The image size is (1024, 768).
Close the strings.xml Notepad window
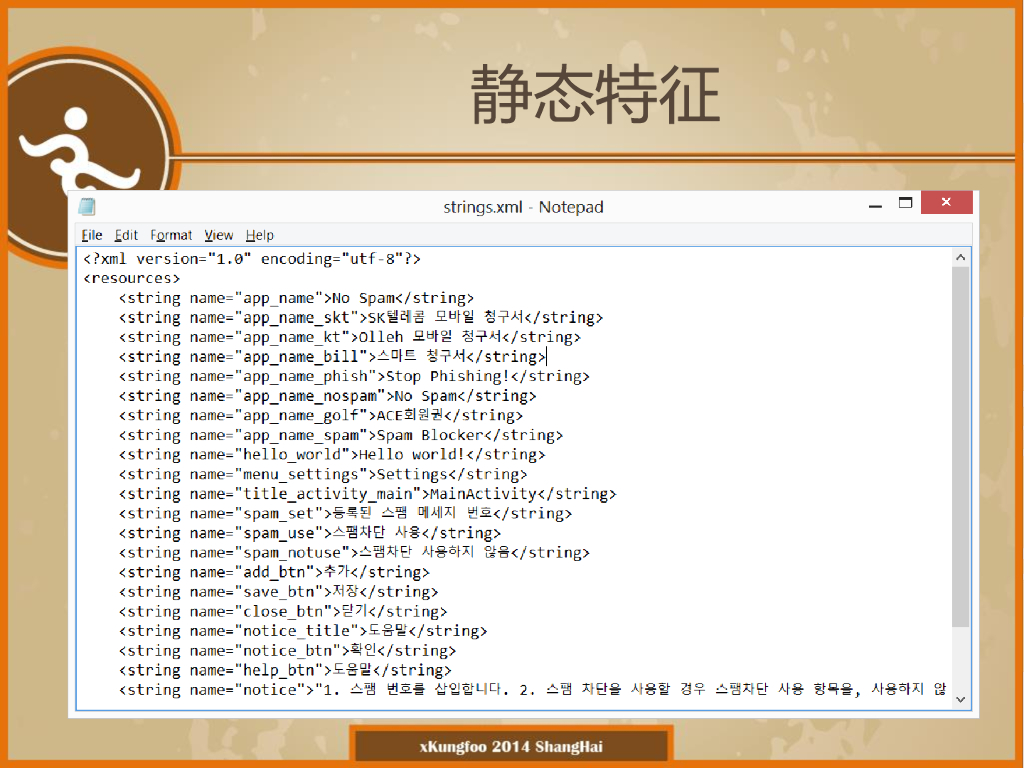946,202
